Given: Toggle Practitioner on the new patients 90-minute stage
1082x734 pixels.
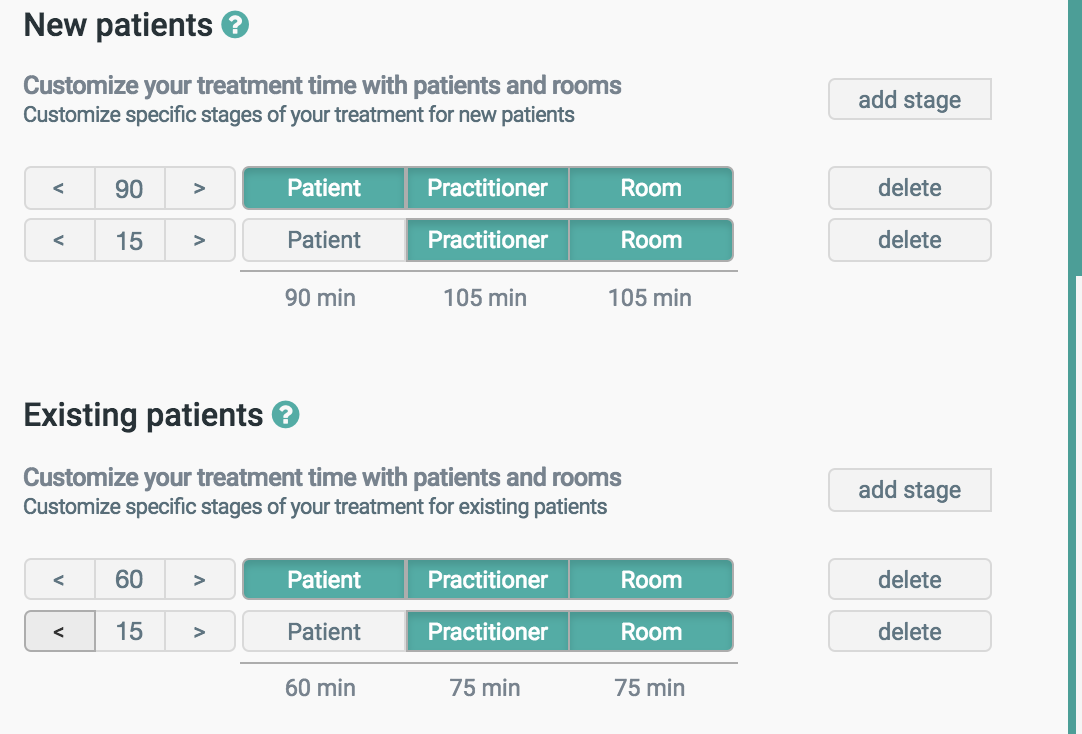Looking at the screenshot, I should 487,188.
